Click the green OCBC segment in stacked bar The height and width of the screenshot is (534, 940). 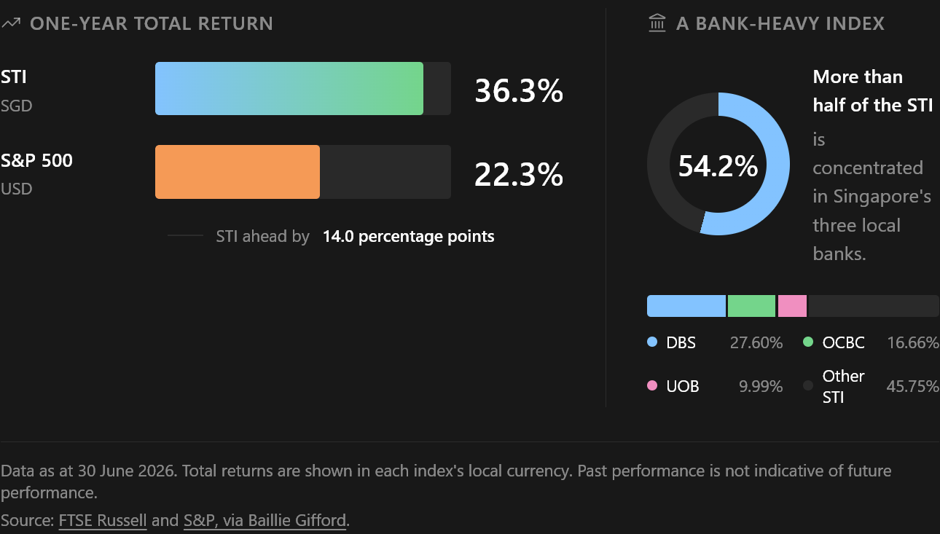[x=752, y=306]
